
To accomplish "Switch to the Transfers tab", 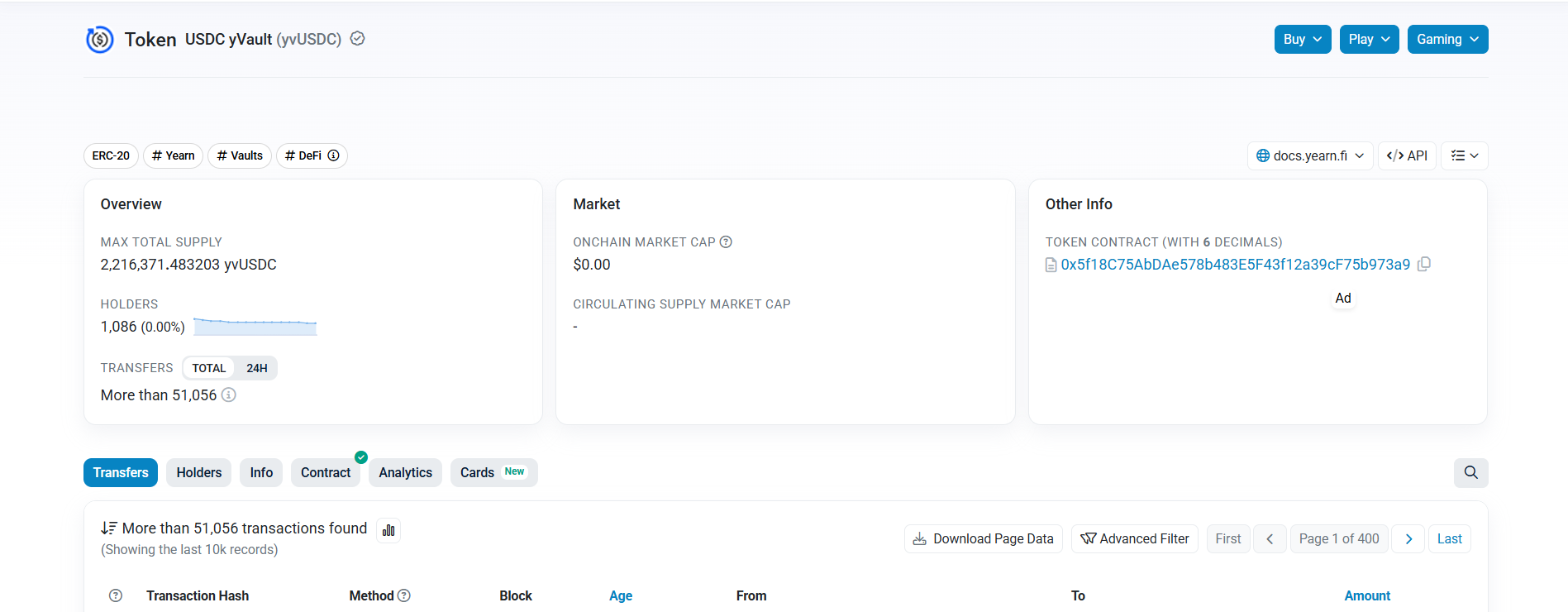I will [121, 472].
